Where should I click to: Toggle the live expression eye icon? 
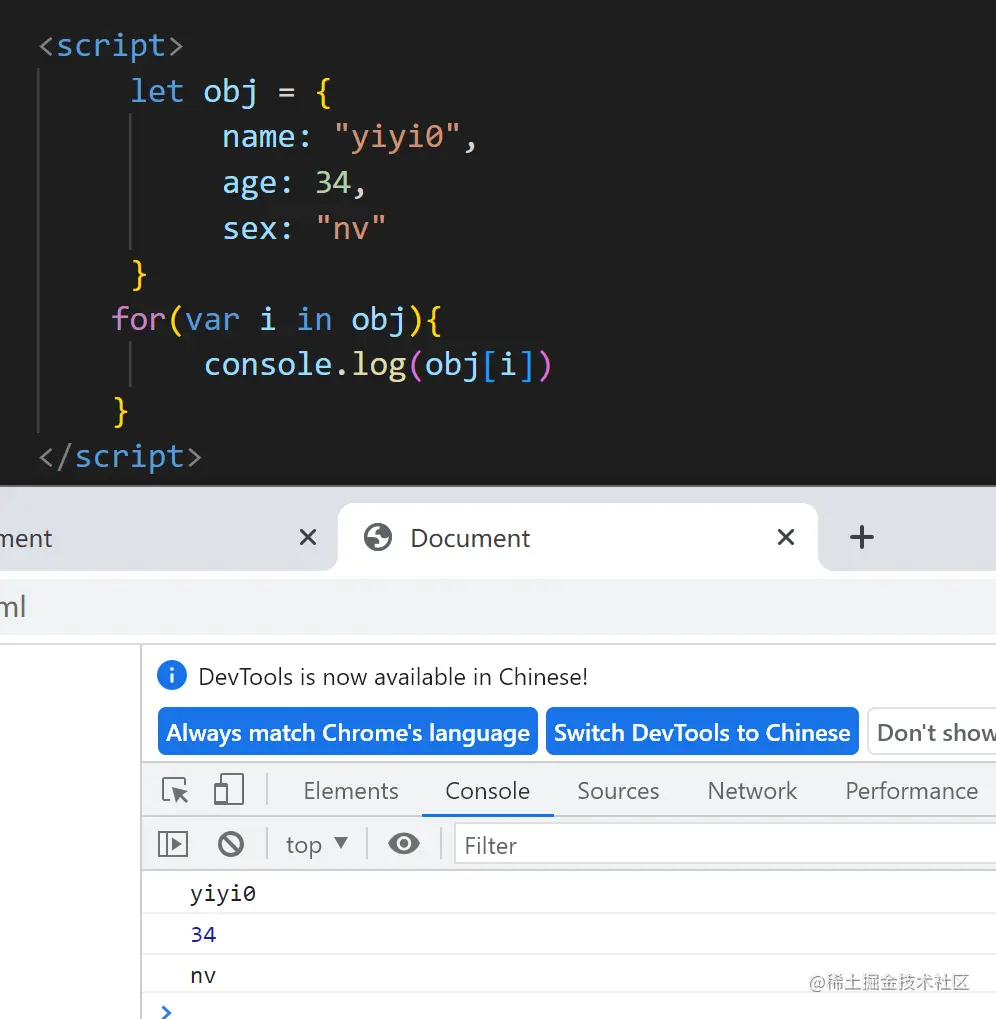403,844
